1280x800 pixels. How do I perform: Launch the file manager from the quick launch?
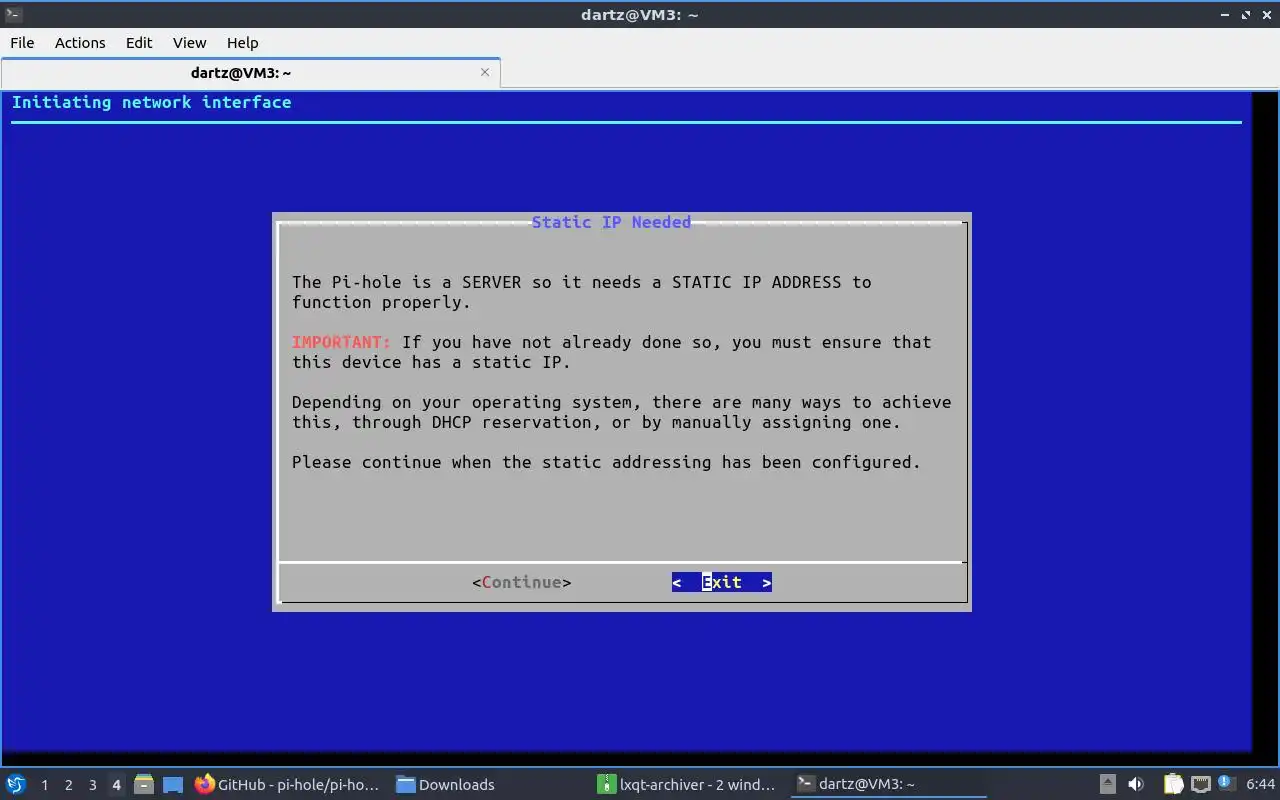tap(144, 784)
